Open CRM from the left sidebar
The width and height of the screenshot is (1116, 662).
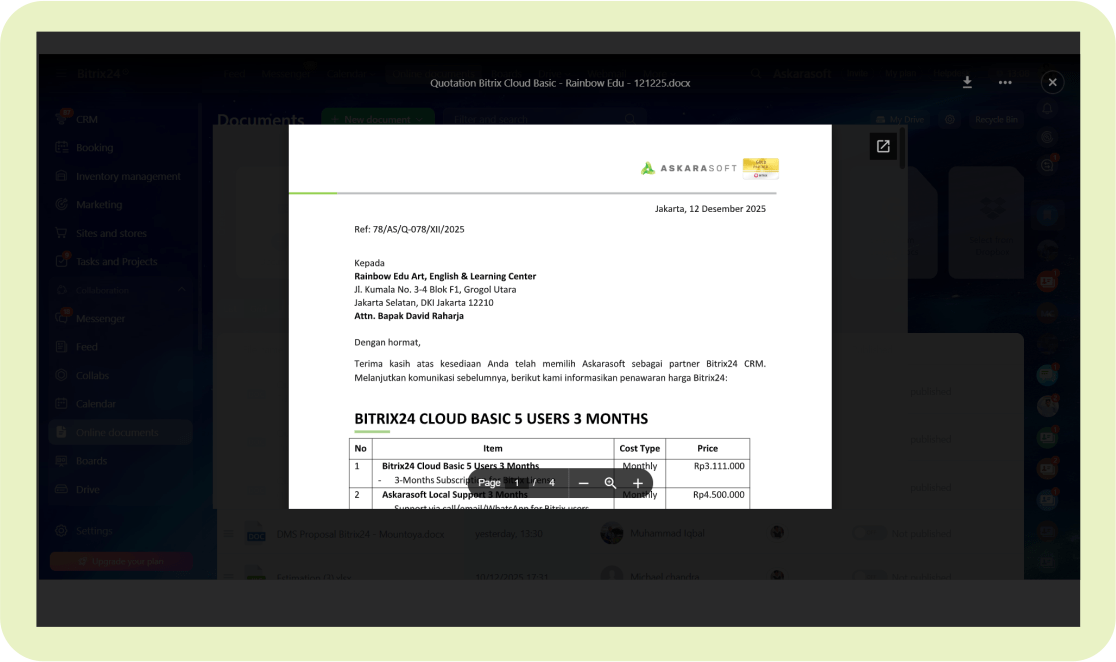click(x=86, y=119)
